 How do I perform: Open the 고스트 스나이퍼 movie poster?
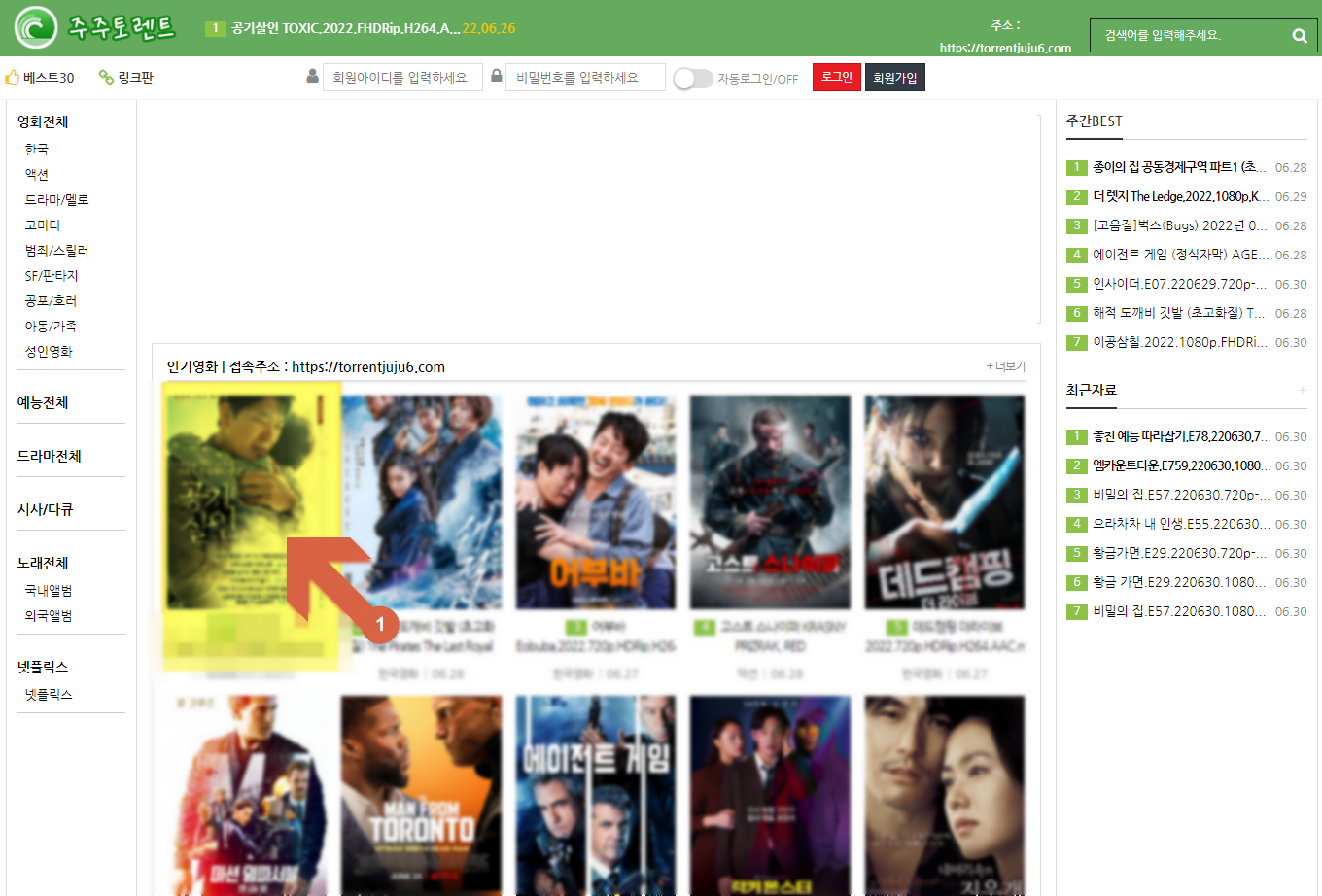770,501
